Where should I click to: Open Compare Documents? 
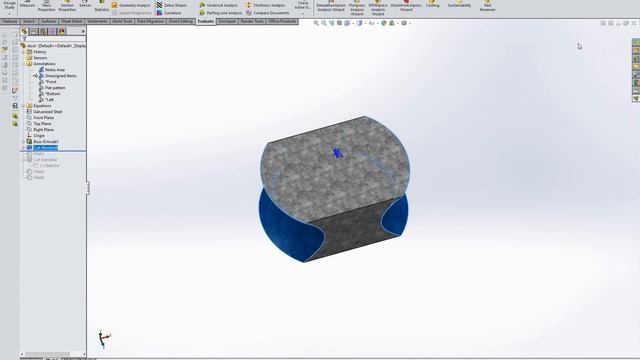268,13
